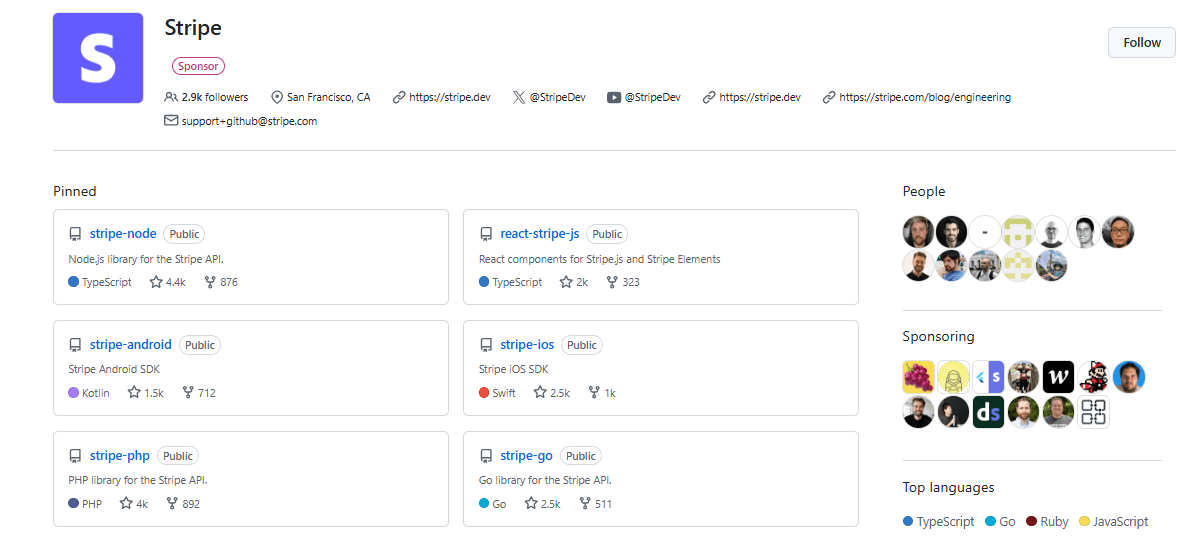This screenshot has height=537, width=1200.
Task: Open the black W avatar in Sponsoring
Action: (1058, 377)
